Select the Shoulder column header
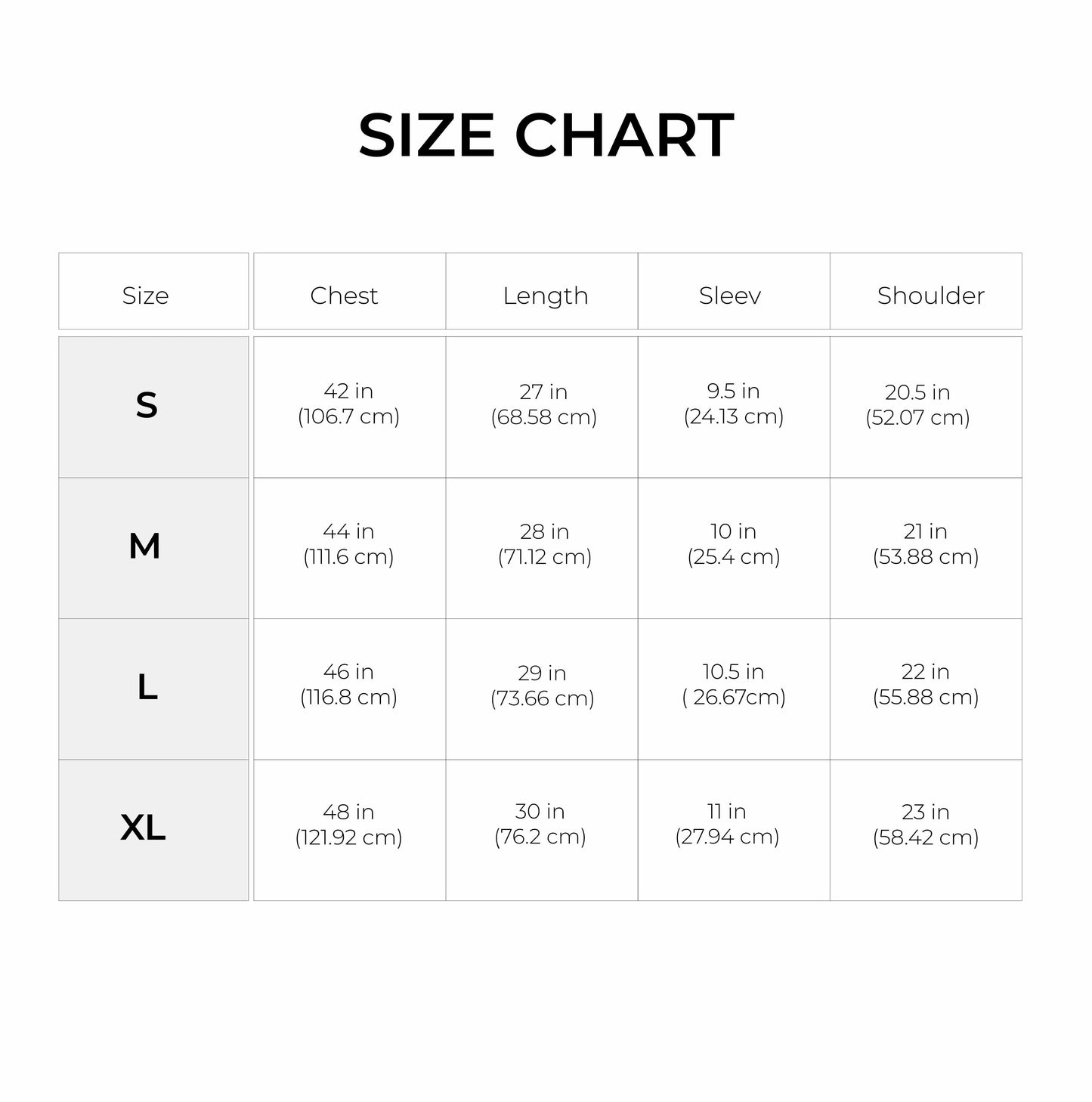 coord(930,295)
